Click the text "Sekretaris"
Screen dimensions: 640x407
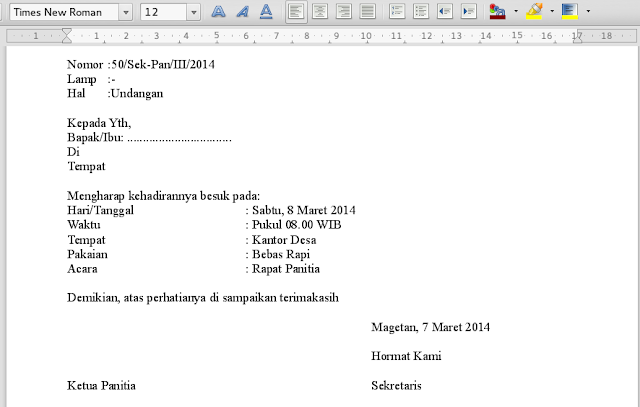396,386
